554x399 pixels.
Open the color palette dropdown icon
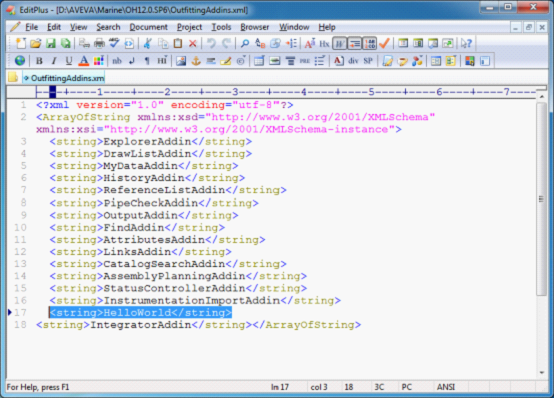coord(99,61)
